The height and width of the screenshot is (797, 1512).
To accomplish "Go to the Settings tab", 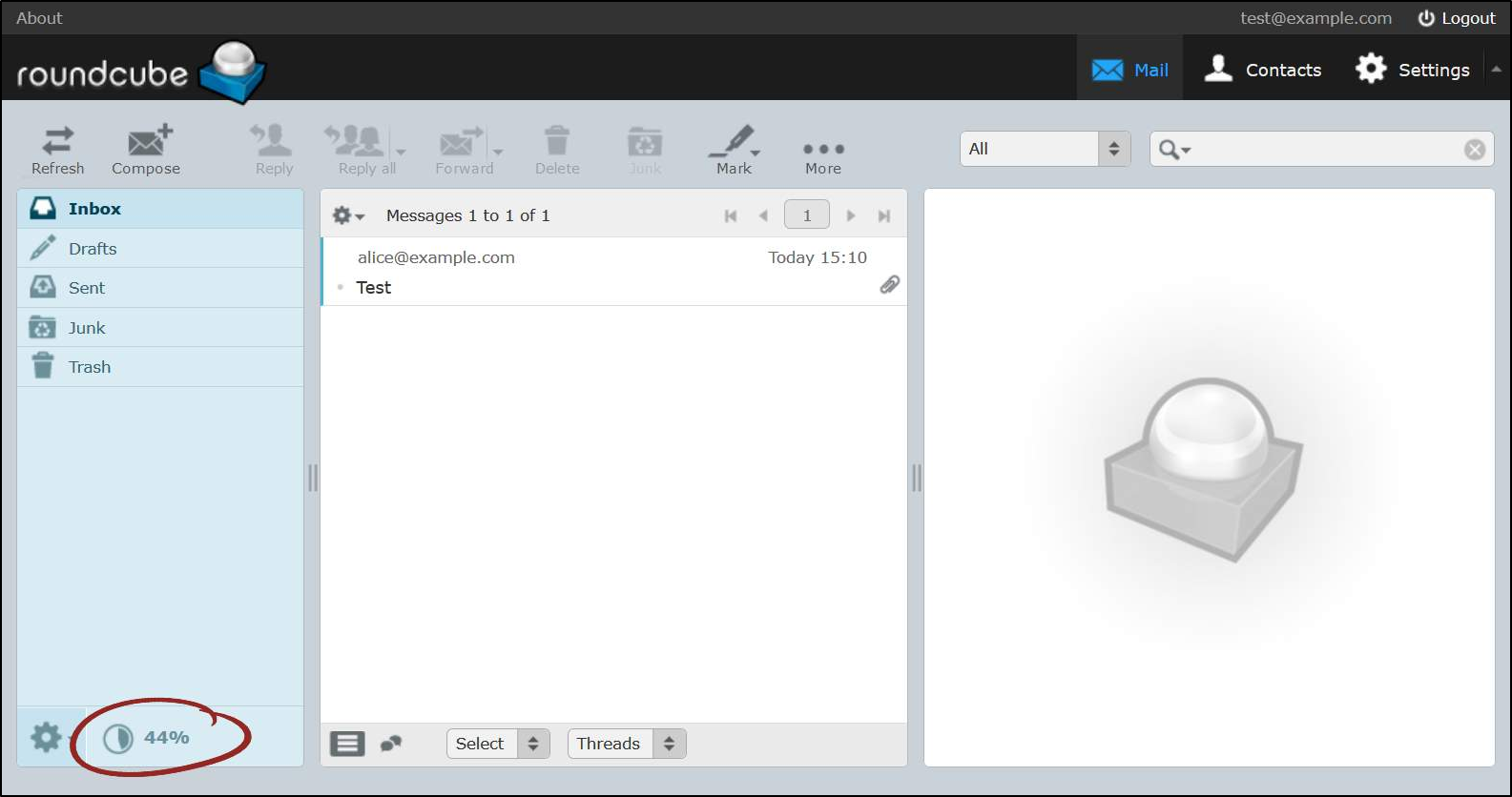I will coord(1413,70).
